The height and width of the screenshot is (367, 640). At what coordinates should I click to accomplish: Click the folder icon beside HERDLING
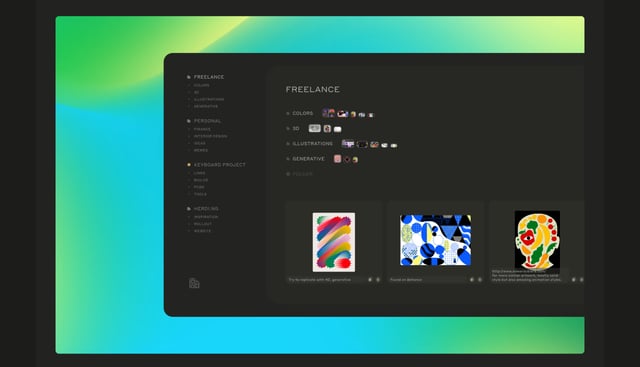189,209
